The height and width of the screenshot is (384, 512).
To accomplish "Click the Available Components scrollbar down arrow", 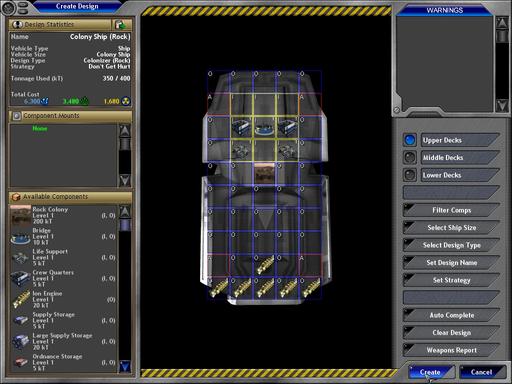I will (125, 366).
